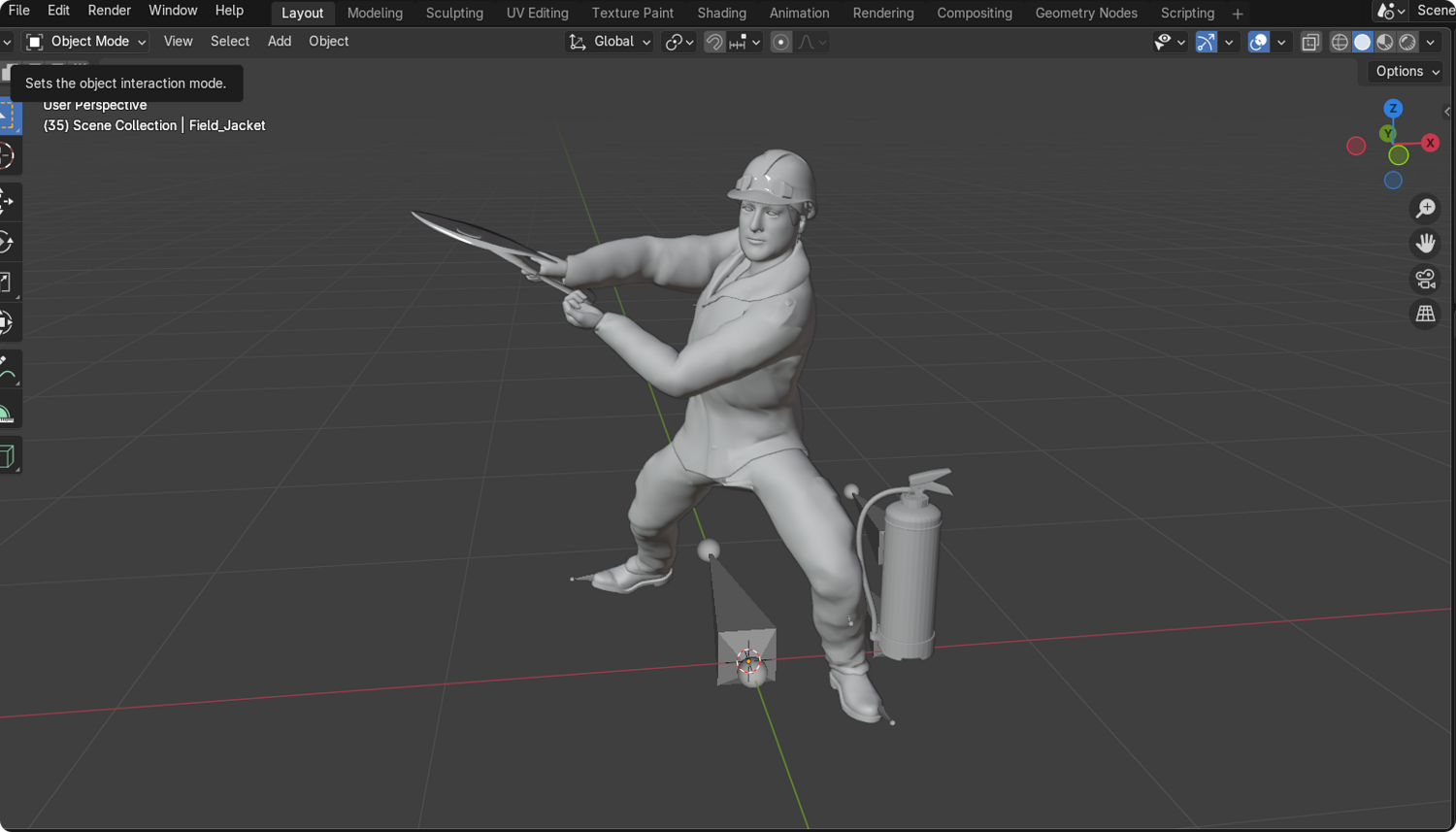Open the viewport Add menu
Viewport: 1456px width, 832px height.
(279, 42)
